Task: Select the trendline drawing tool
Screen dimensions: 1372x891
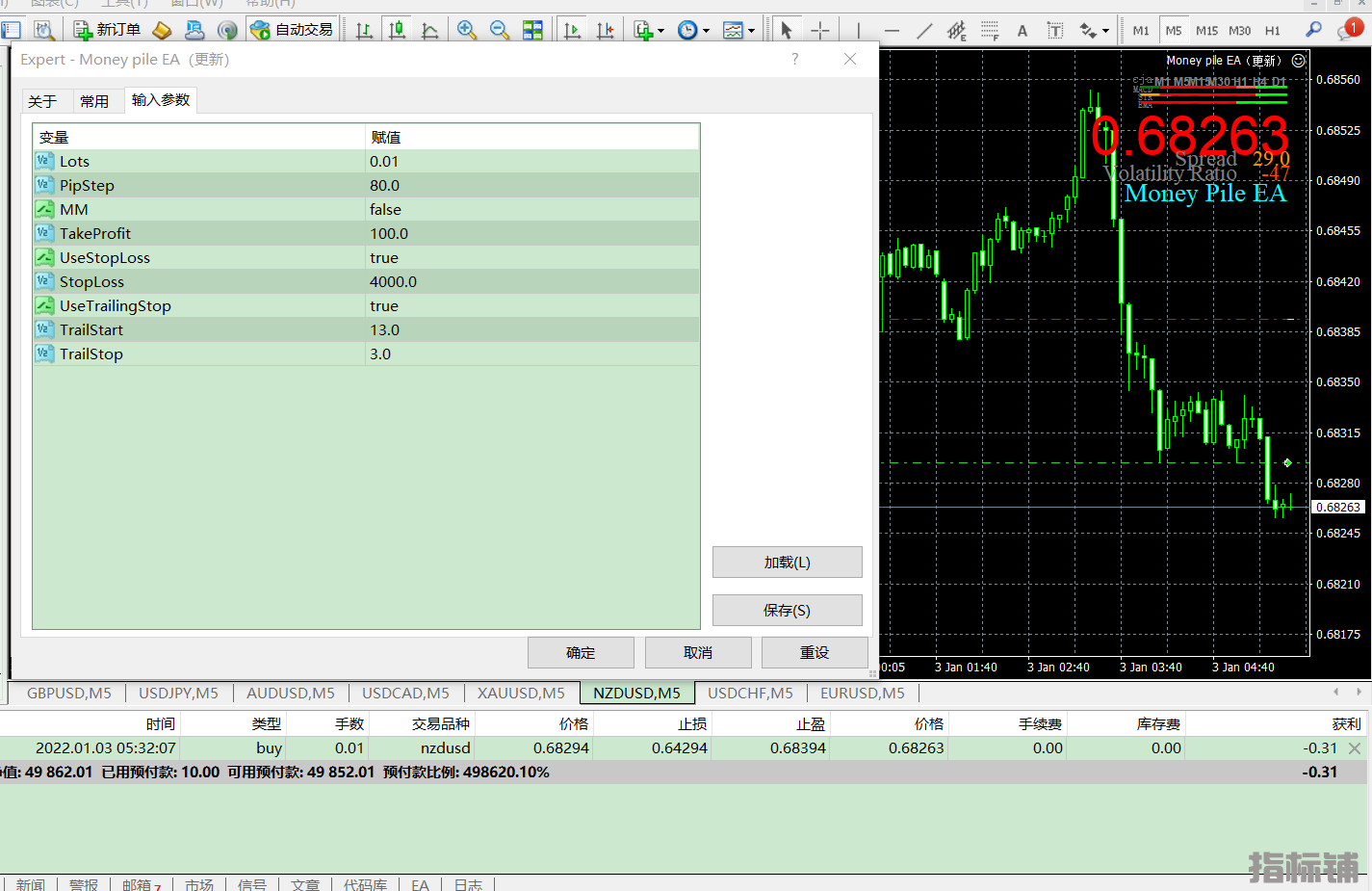Action: point(924,30)
